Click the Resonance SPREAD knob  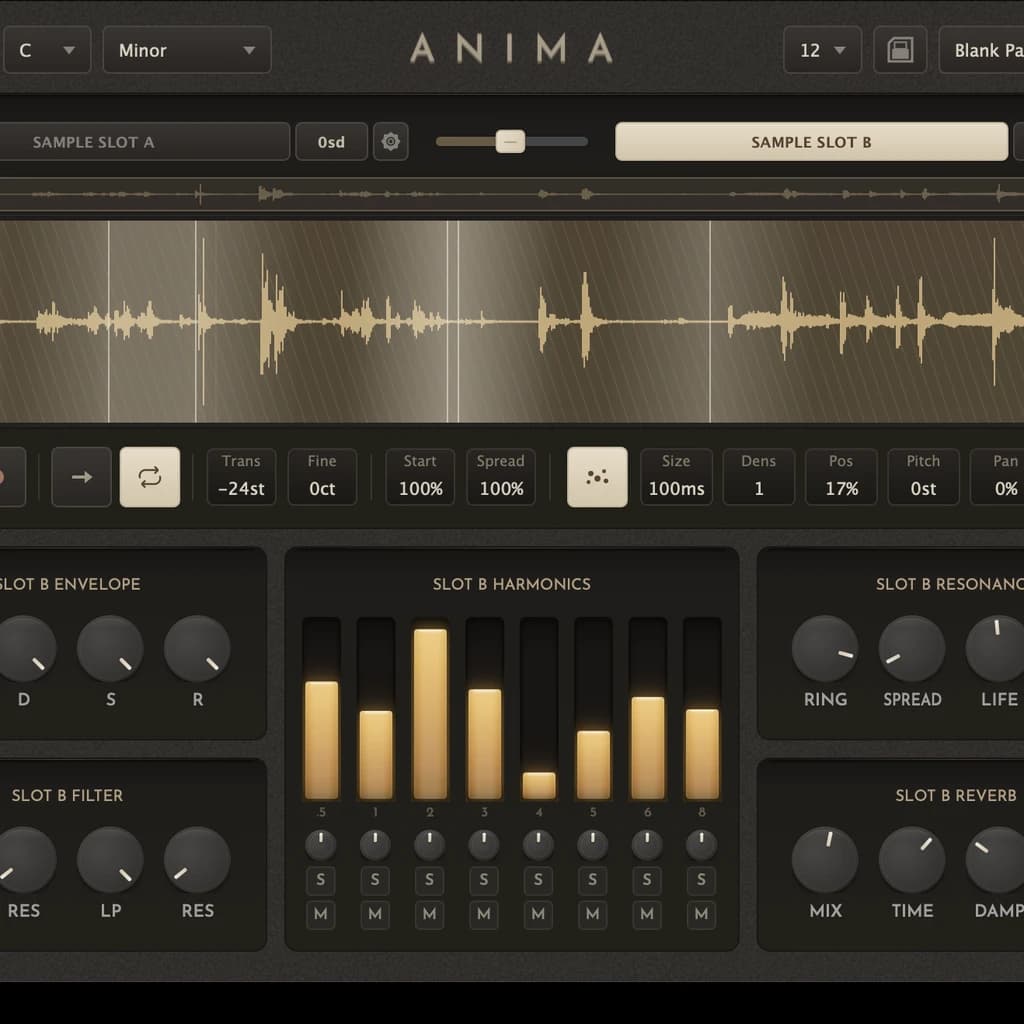[912, 648]
